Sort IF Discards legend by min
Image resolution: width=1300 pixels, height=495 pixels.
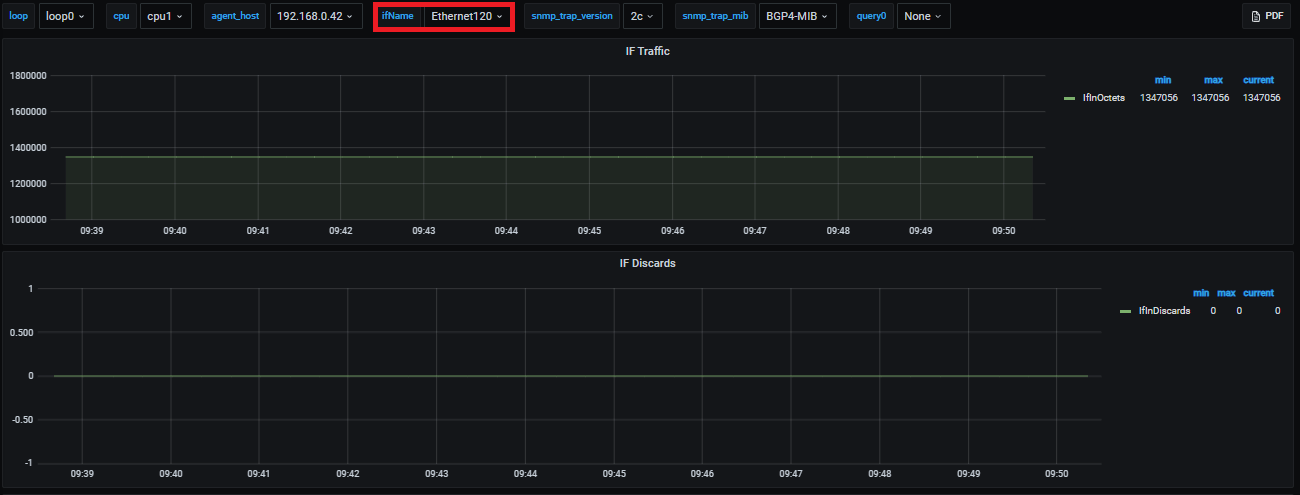pos(1201,293)
